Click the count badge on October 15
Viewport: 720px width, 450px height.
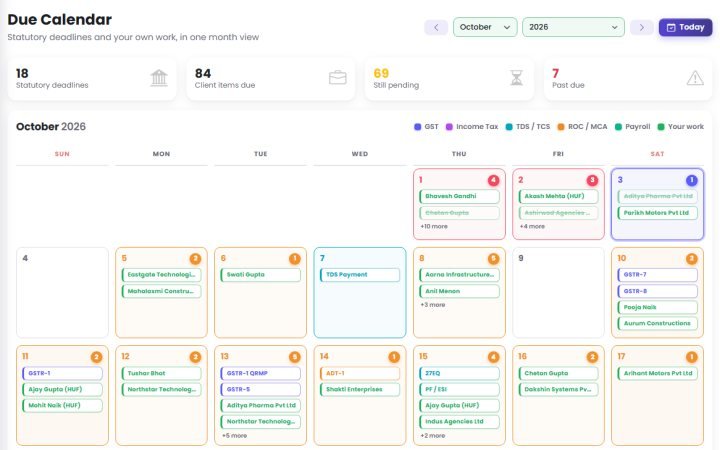(493, 357)
